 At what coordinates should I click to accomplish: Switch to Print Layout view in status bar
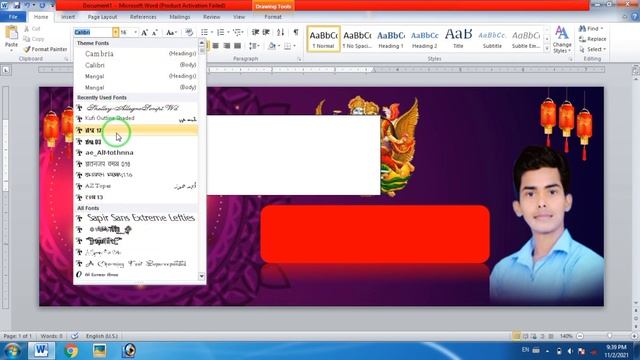pos(517,336)
